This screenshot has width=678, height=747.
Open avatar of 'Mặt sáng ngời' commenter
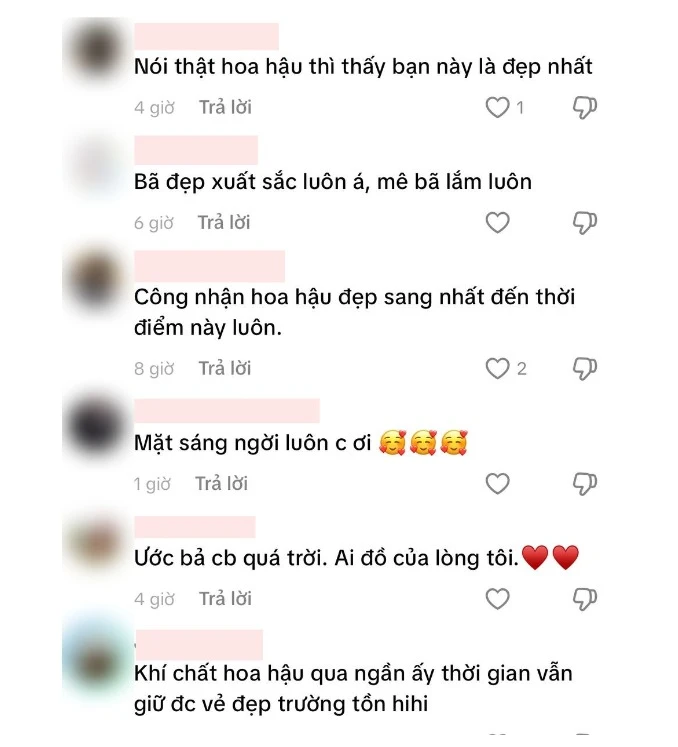pos(98,427)
